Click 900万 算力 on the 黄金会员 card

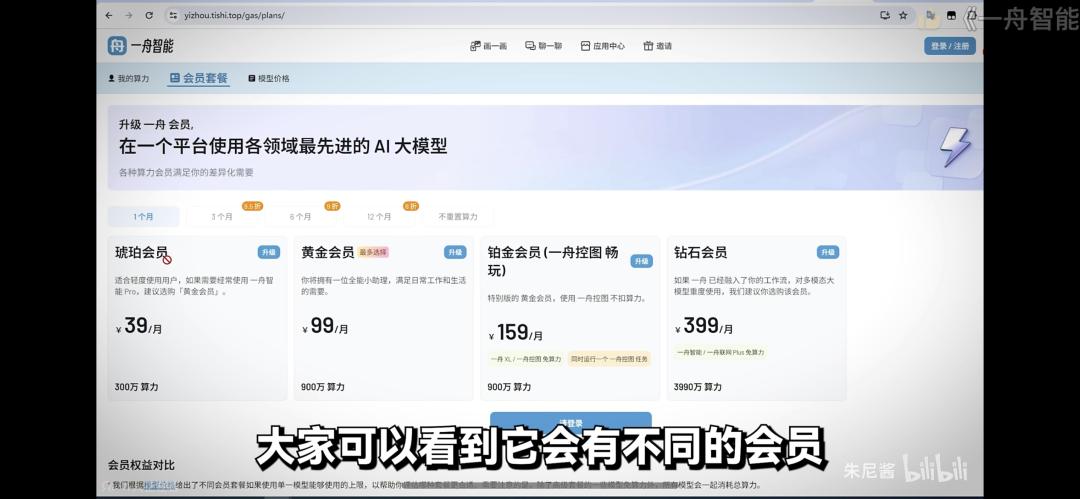tap(323, 387)
